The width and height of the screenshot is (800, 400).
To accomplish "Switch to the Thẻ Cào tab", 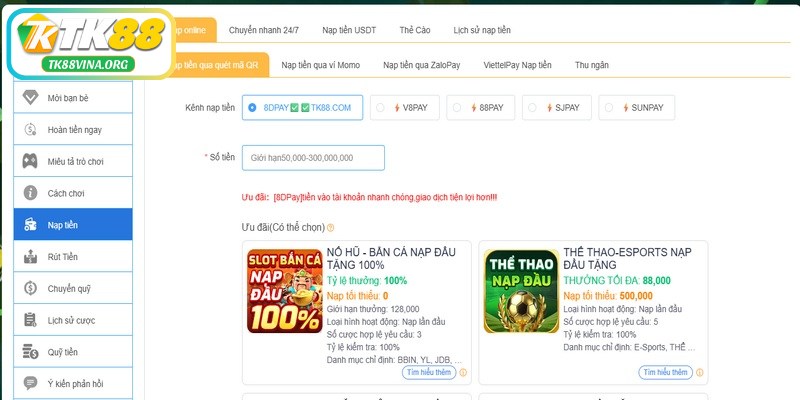I will (415, 30).
